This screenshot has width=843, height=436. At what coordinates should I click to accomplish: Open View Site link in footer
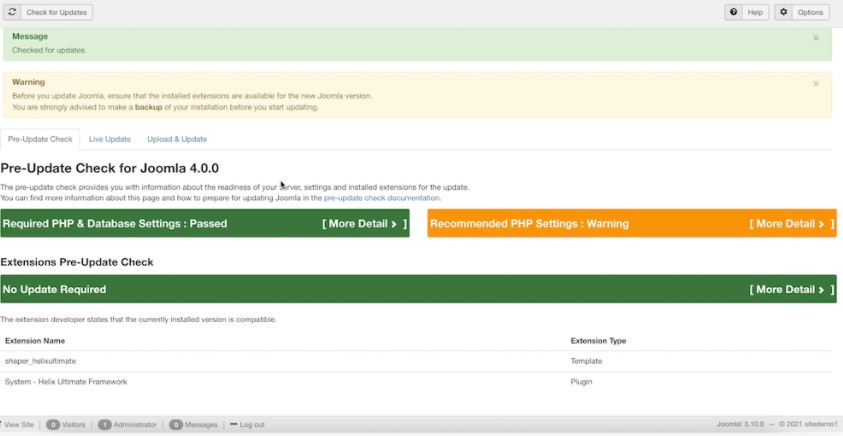tap(18, 425)
